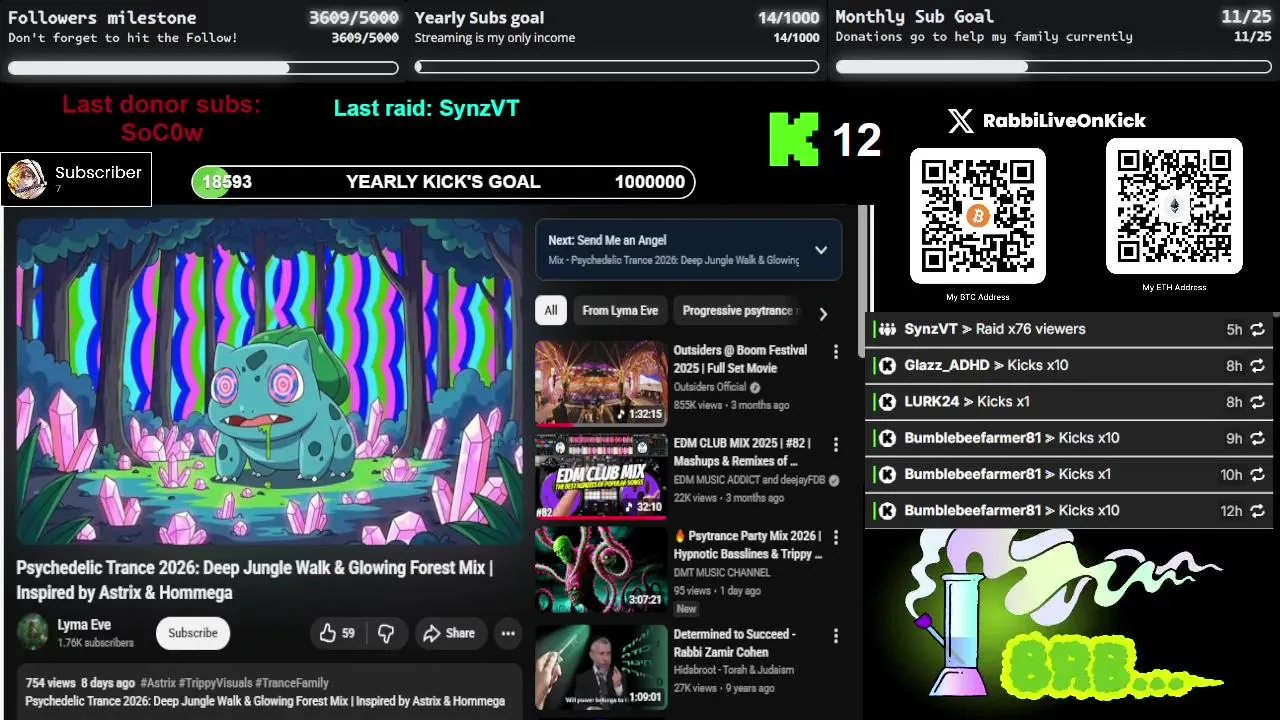Click the repeat icon on Bumblebeefarmer81 10h row
Image resolution: width=1280 pixels, height=720 pixels.
coord(1258,475)
